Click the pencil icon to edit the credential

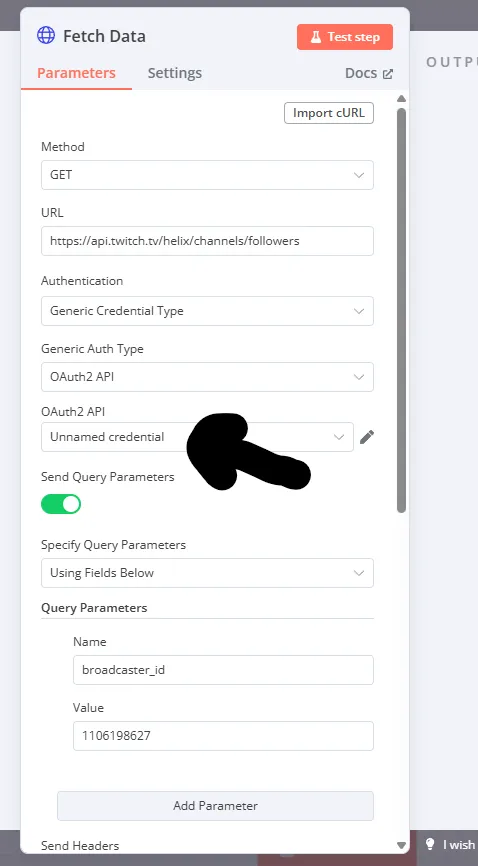tap(367, 437)
